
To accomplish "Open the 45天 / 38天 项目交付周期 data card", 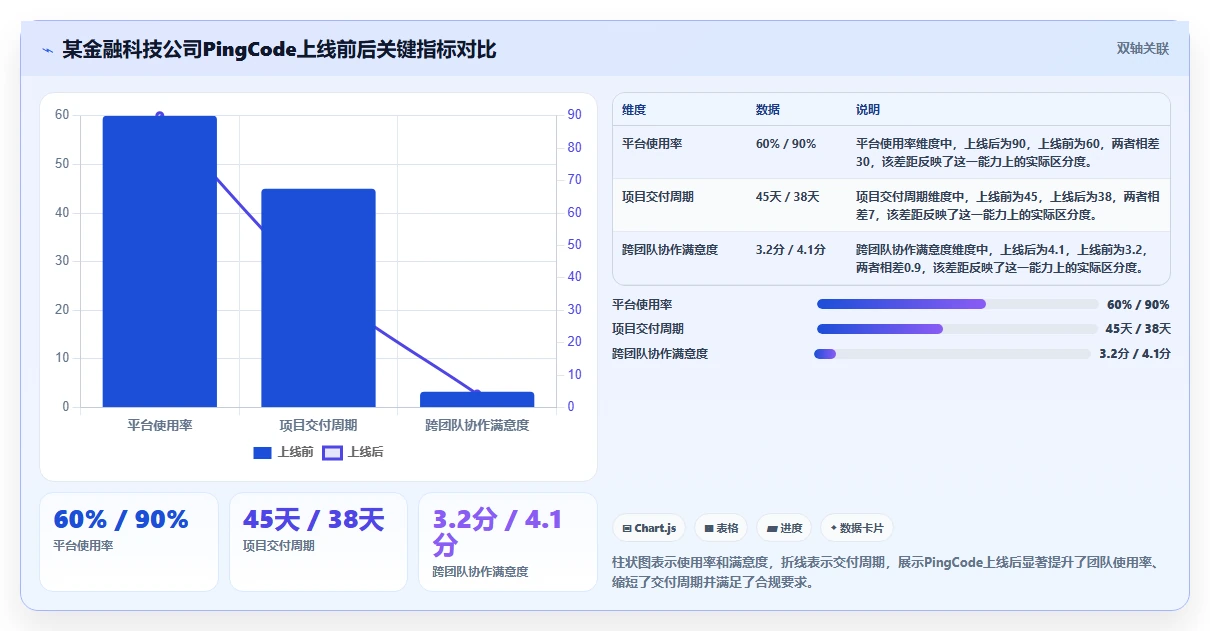I will tap(318, 542).
